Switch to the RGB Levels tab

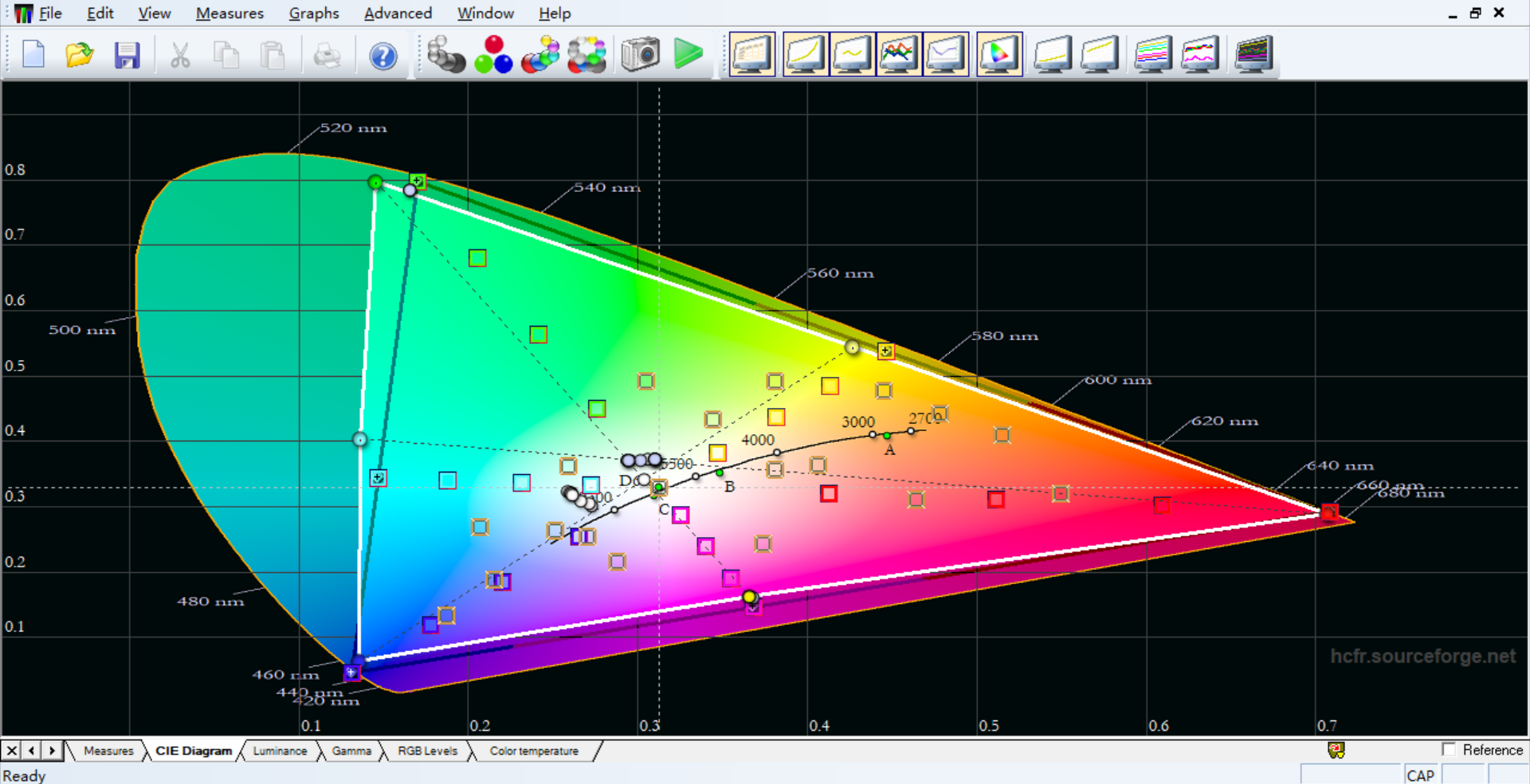point(428,751)
